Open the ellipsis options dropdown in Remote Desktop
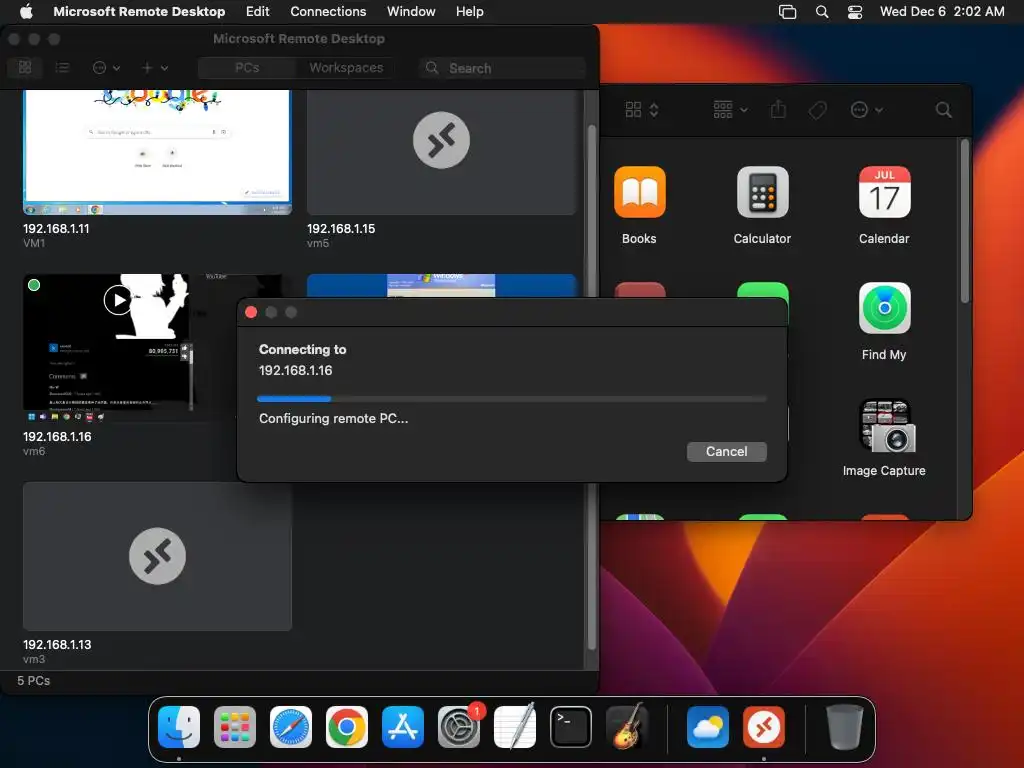Viewport: 1024px width, 768px height. click(106, 67)
